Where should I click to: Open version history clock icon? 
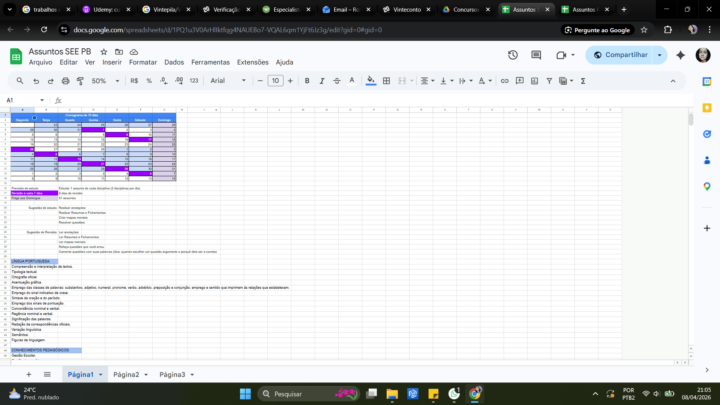[512, 55]
